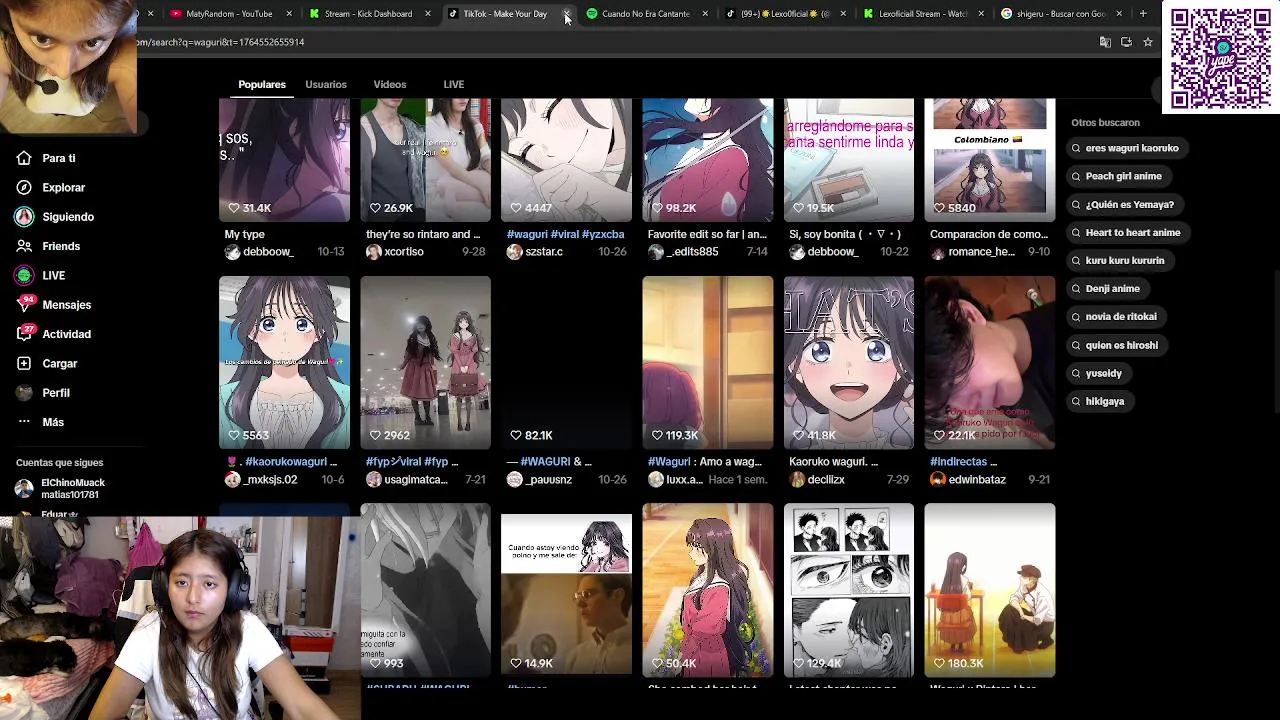Open romance_he... user profile link
1280x720 pixels.
(981, 252)
